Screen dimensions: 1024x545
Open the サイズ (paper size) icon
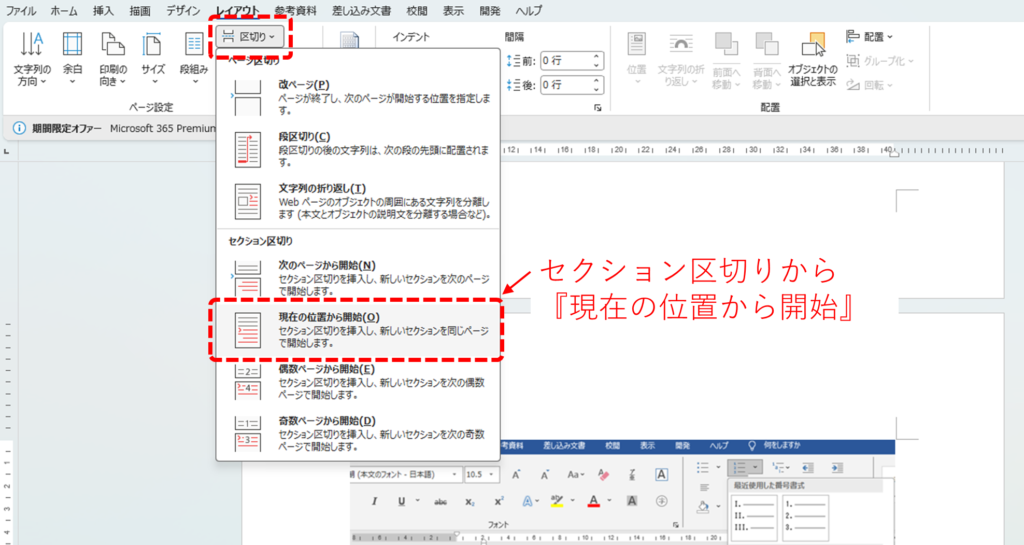tap(152, 45)
